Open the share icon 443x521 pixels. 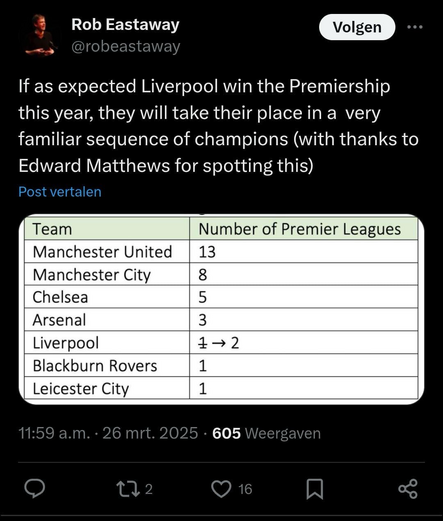(408, 489)
